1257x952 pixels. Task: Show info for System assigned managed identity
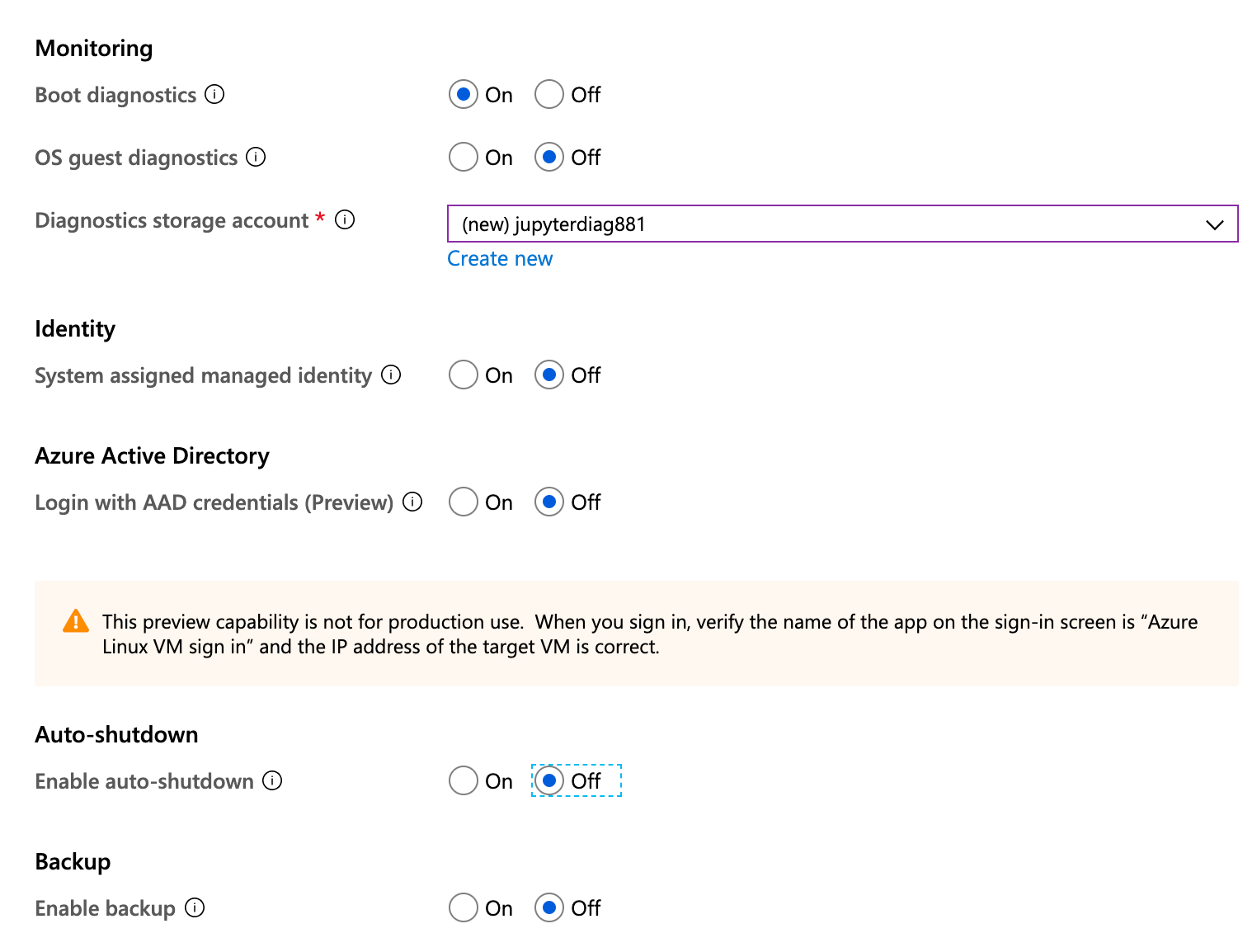391,375
